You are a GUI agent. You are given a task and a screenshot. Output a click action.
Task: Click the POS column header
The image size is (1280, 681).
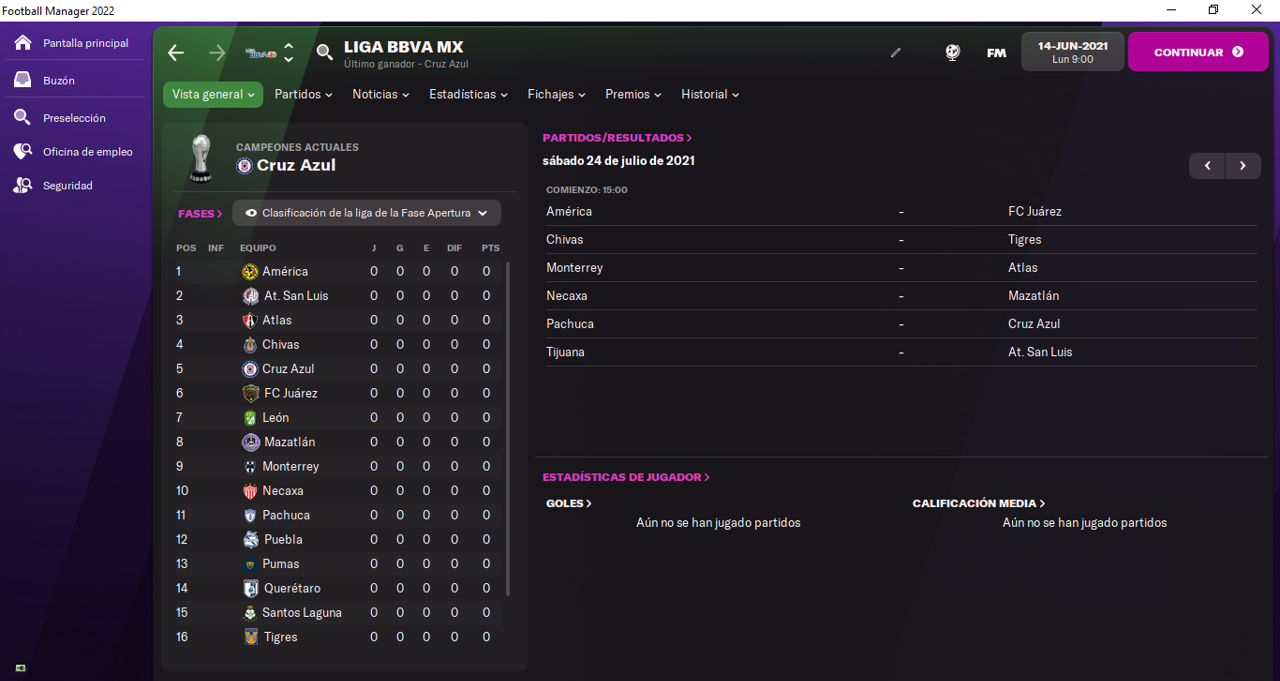[x=186, y=248]
